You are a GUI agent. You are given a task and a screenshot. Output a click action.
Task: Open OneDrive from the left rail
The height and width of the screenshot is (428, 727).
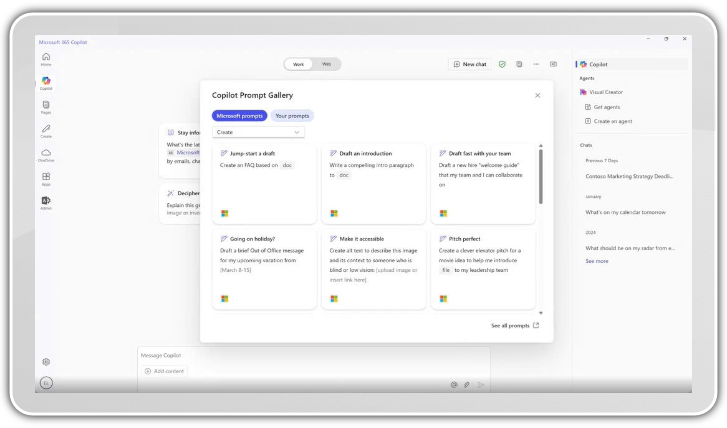[x=46, y=154]
